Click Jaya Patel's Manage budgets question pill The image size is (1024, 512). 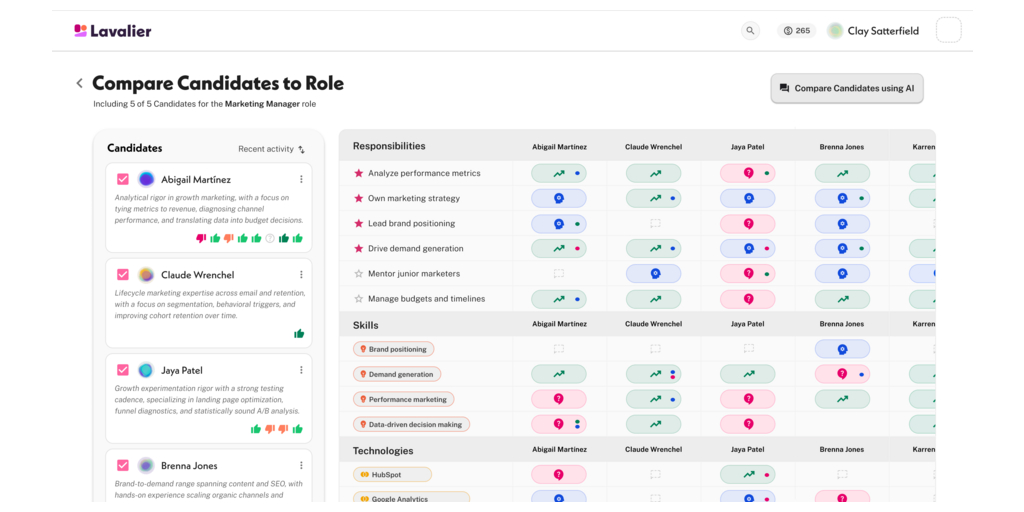point(748,298)
